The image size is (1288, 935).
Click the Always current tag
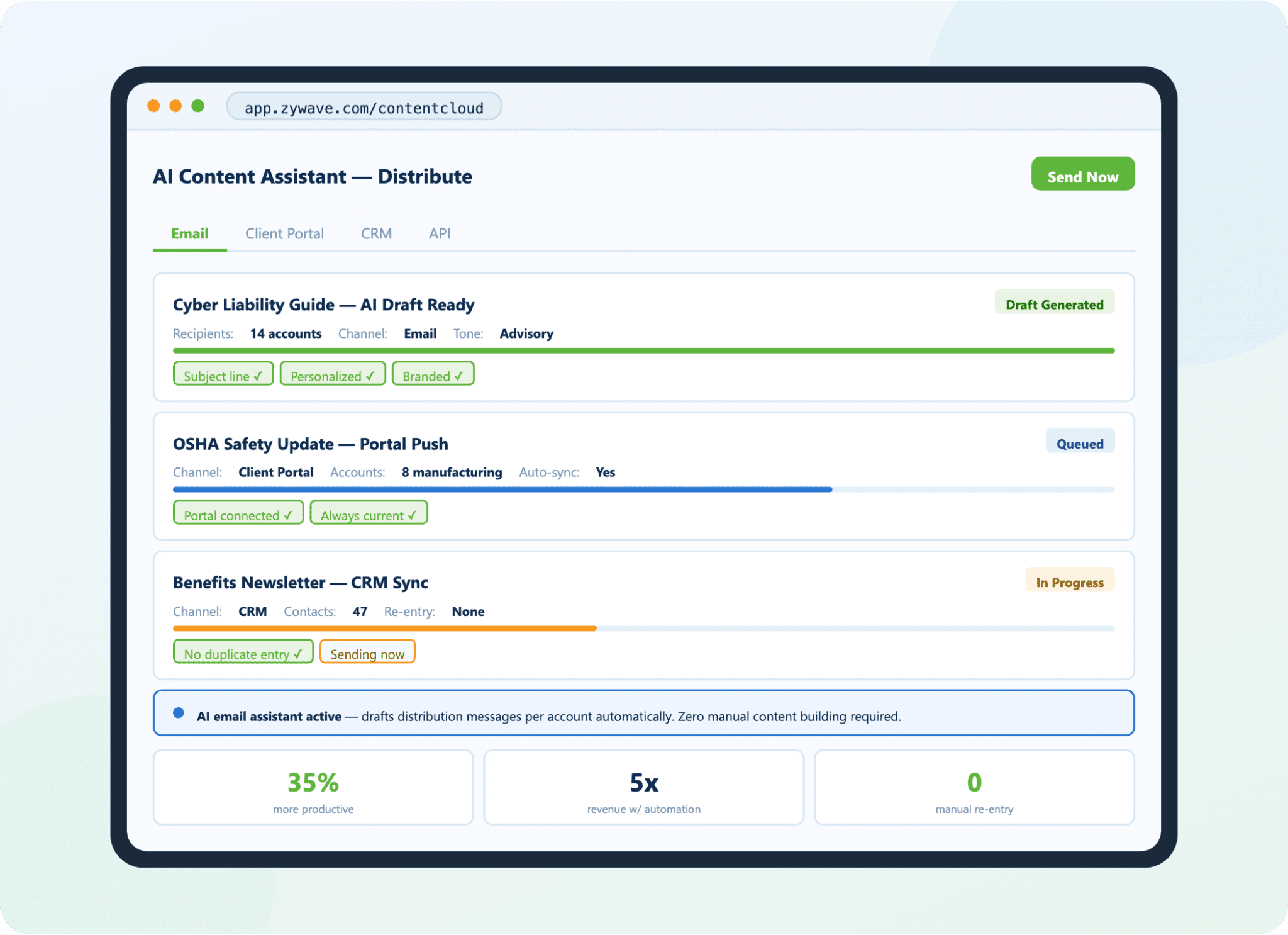tap(369, 514)
